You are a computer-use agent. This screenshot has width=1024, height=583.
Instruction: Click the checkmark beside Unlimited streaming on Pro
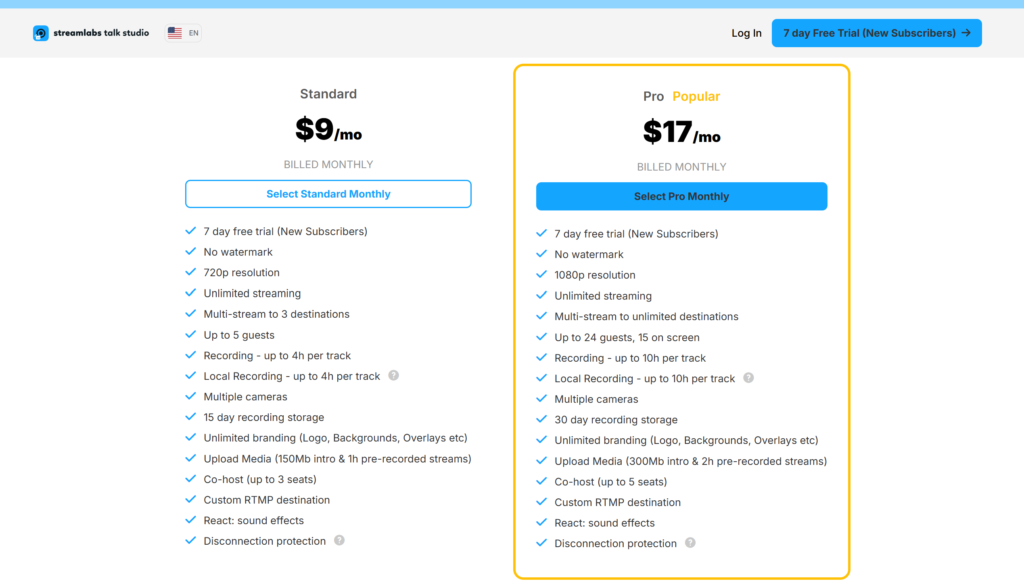(x=543, y=295)
